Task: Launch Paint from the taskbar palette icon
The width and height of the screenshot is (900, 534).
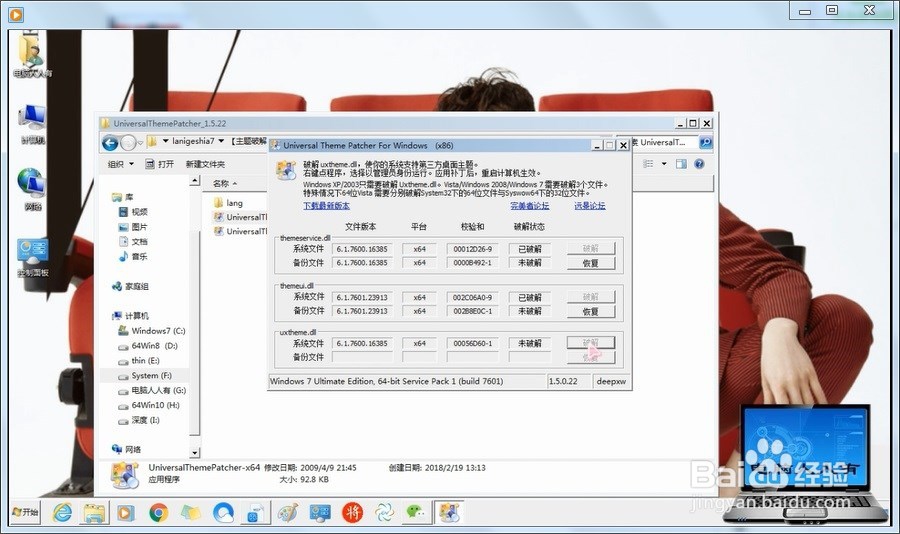Action: (x=288, y=512)
